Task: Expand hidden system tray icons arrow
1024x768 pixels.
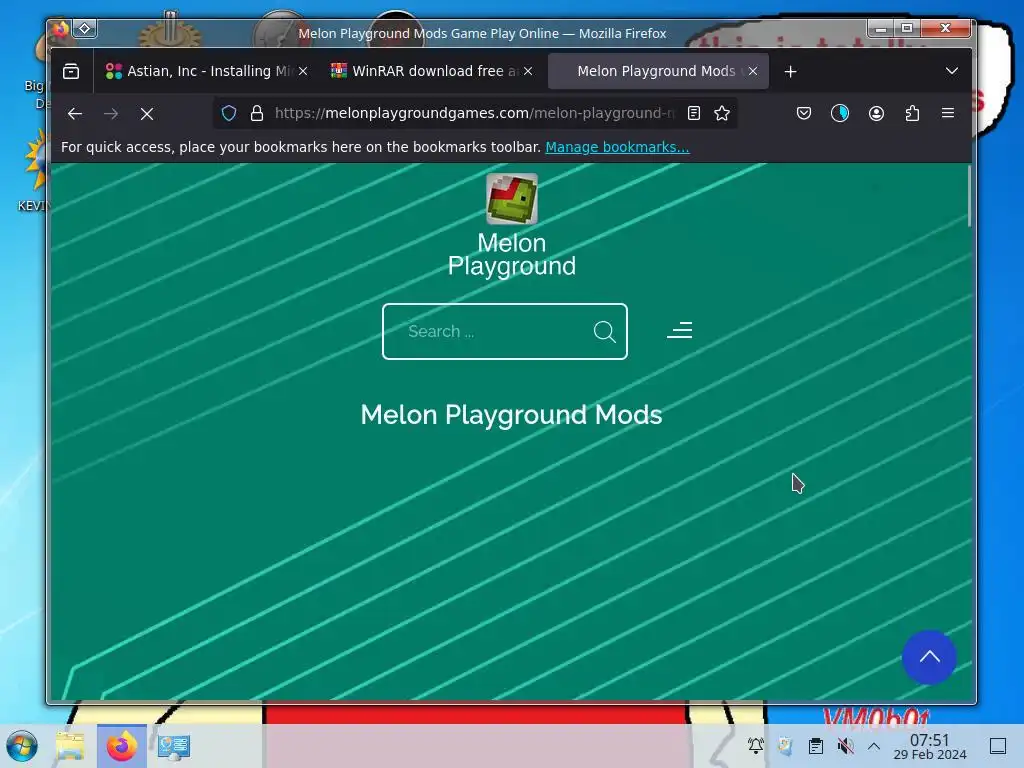Action: coord(874,746)
